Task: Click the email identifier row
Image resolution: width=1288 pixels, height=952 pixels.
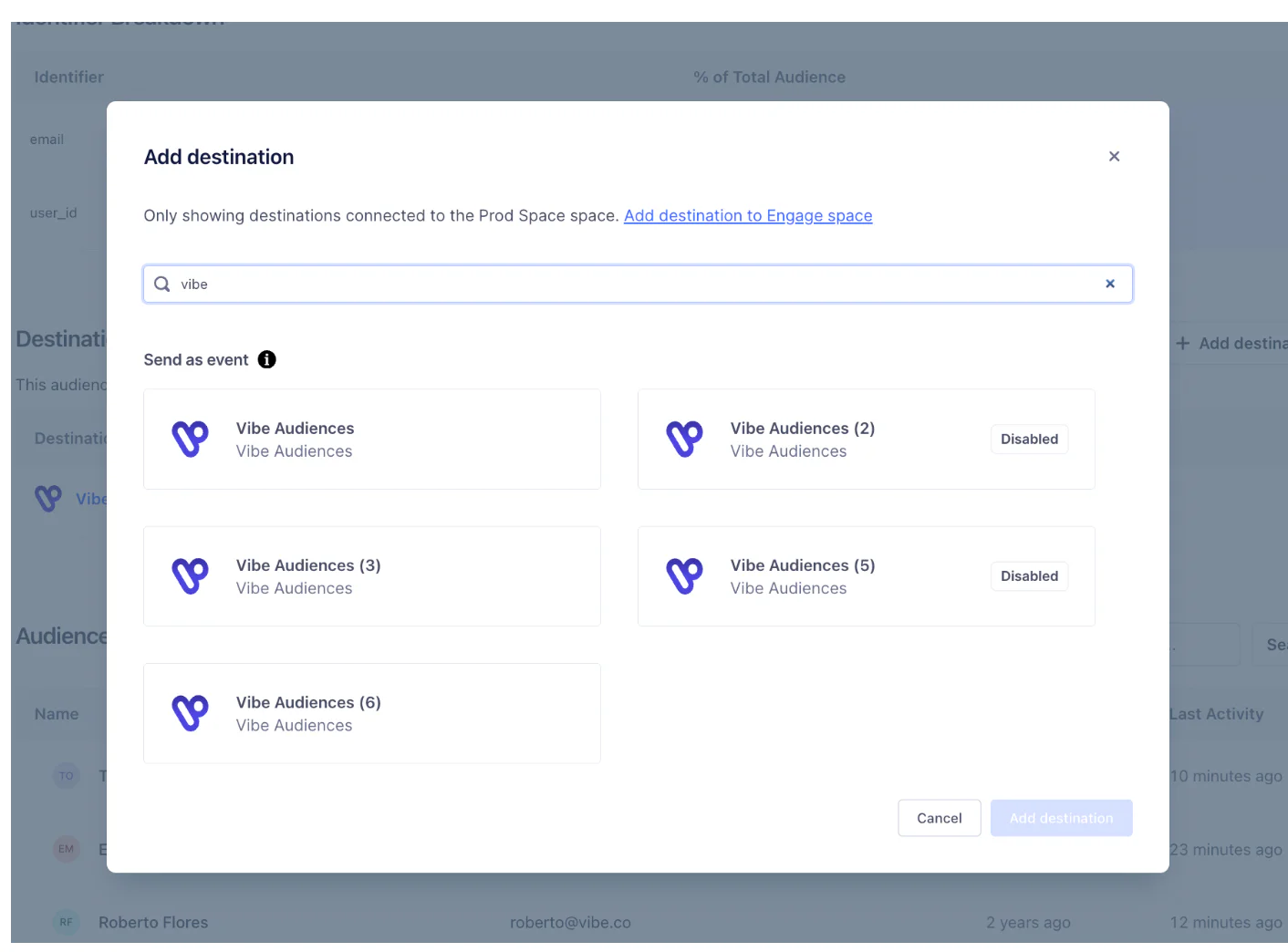Action: pyautogui.click(x=47, y=140)
